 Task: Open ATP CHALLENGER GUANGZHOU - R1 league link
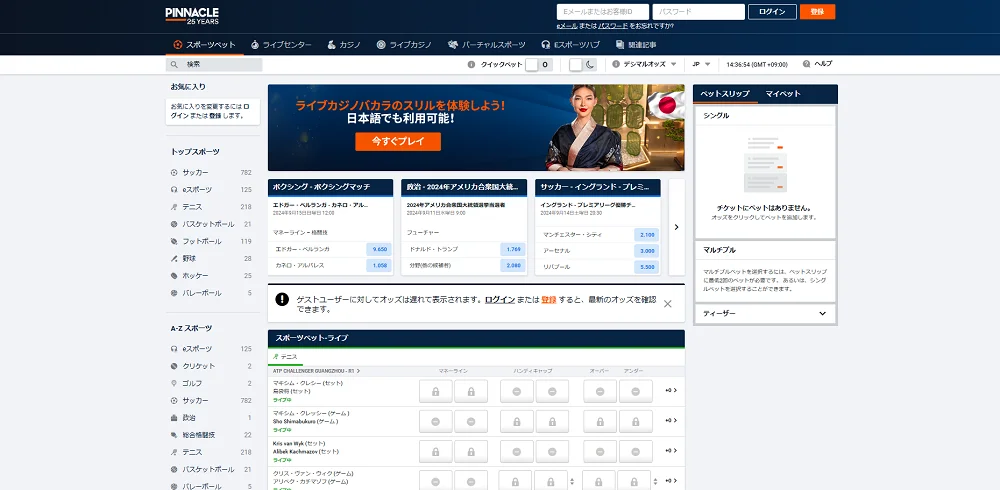[316, 371]
